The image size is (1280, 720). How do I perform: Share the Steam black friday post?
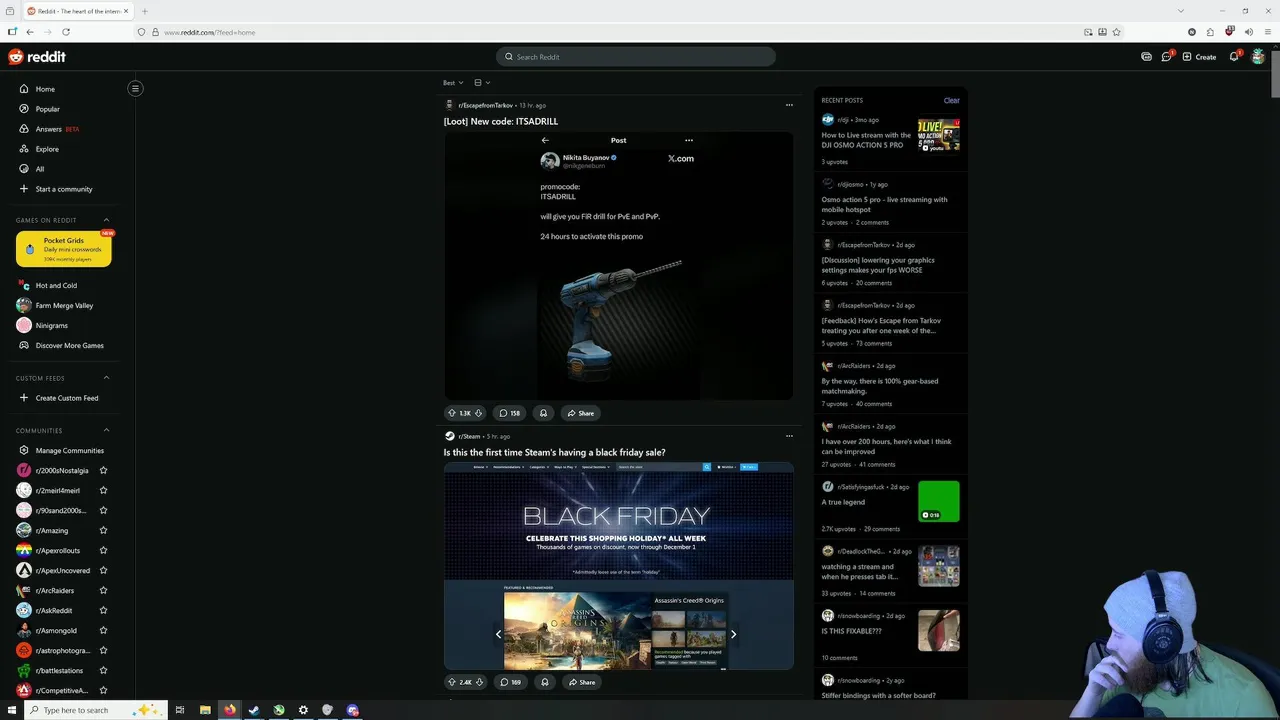(x=581, y=682)
